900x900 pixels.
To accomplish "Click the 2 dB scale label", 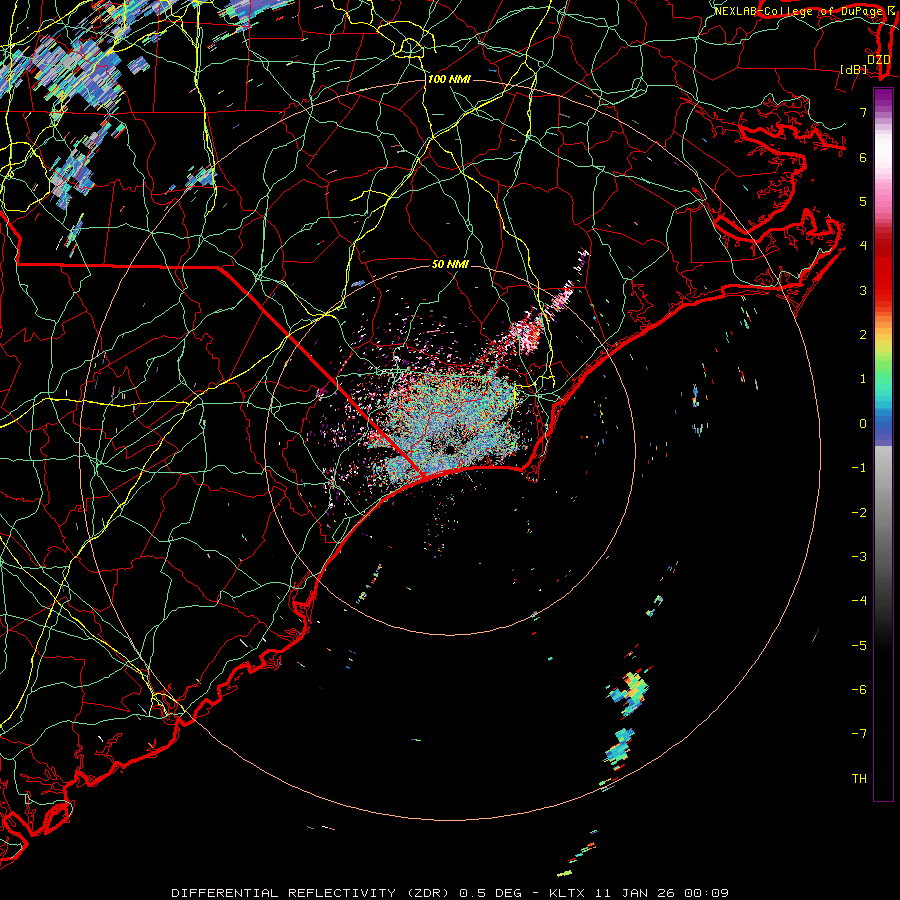I will (863, 335).
